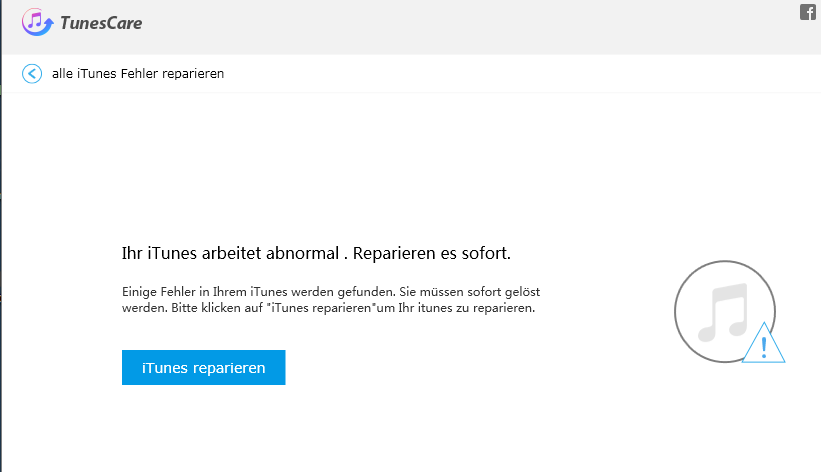This screenshot has width=821, height=472.
Task: Click the TunesCare title text
Action: [x=101, y=23]
